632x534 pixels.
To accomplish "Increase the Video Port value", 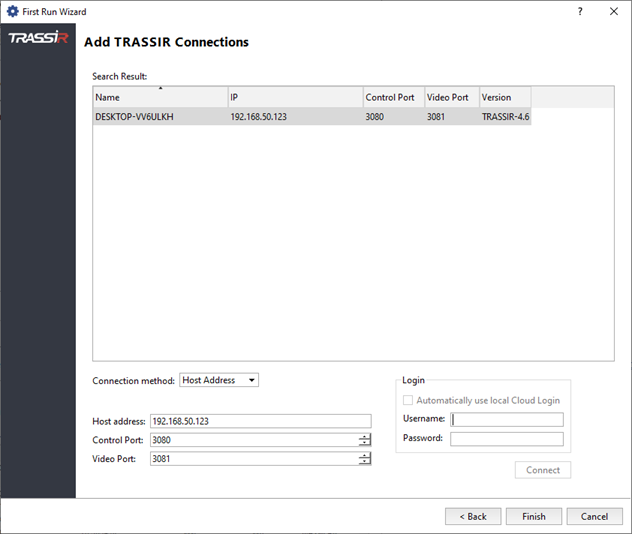I will coord(365,455).
